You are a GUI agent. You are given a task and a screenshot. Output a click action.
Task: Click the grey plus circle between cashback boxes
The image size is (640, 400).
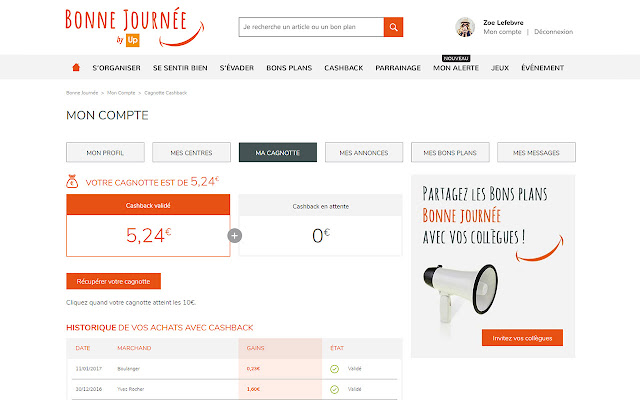(x=234, y=236)
